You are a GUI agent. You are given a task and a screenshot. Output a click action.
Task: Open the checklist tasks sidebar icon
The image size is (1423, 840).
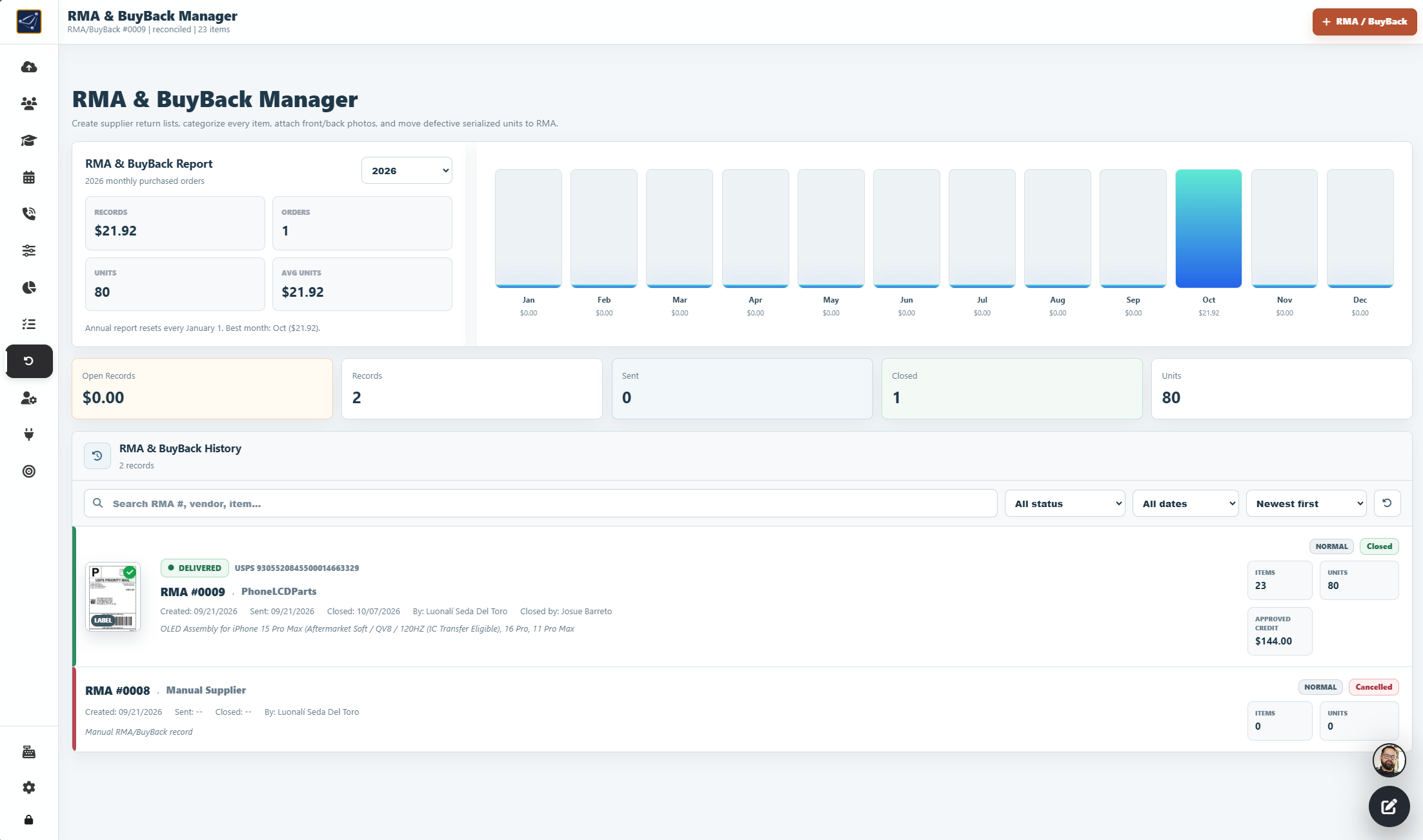[29, 324]
